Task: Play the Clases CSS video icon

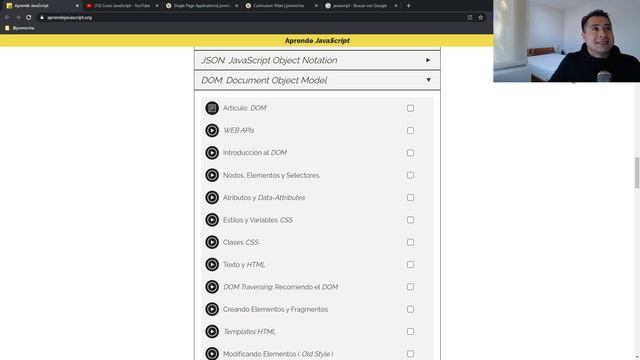Action: (212, 242)
